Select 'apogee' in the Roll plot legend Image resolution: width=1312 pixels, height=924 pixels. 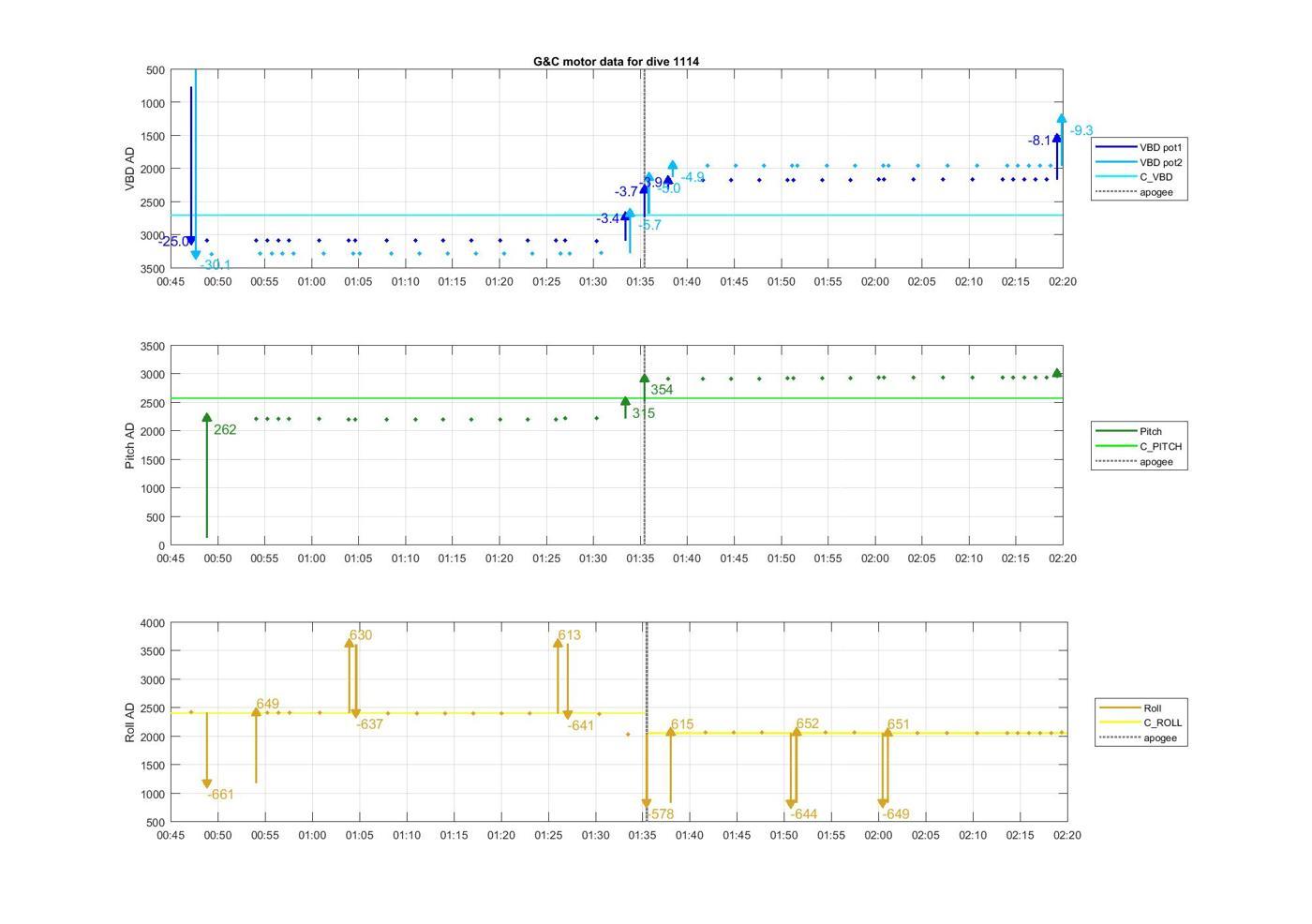click(x=1138, y=738)
